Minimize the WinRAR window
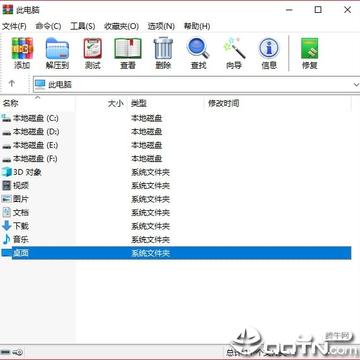The height and width of the screenshot is (360, 360). pos(289,10)
